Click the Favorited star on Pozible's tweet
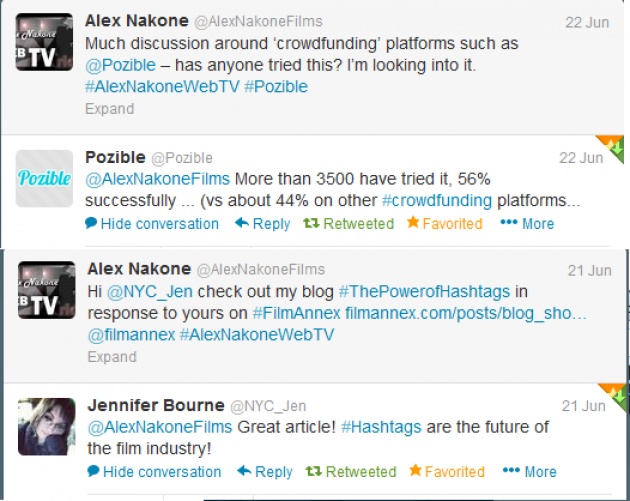 coord(413,222)
